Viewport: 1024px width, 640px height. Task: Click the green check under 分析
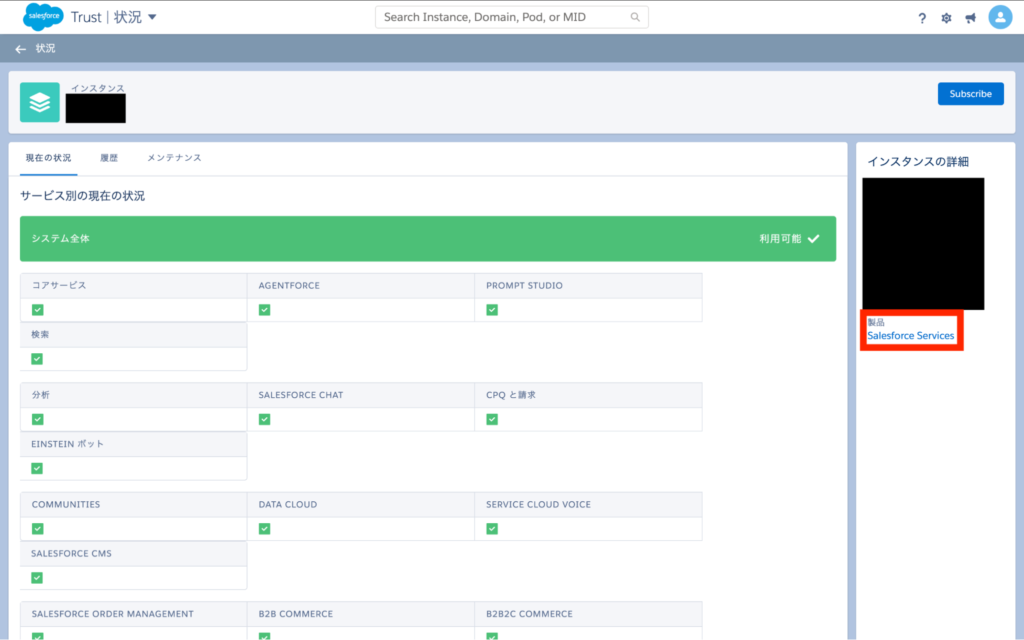pos(38,419)
